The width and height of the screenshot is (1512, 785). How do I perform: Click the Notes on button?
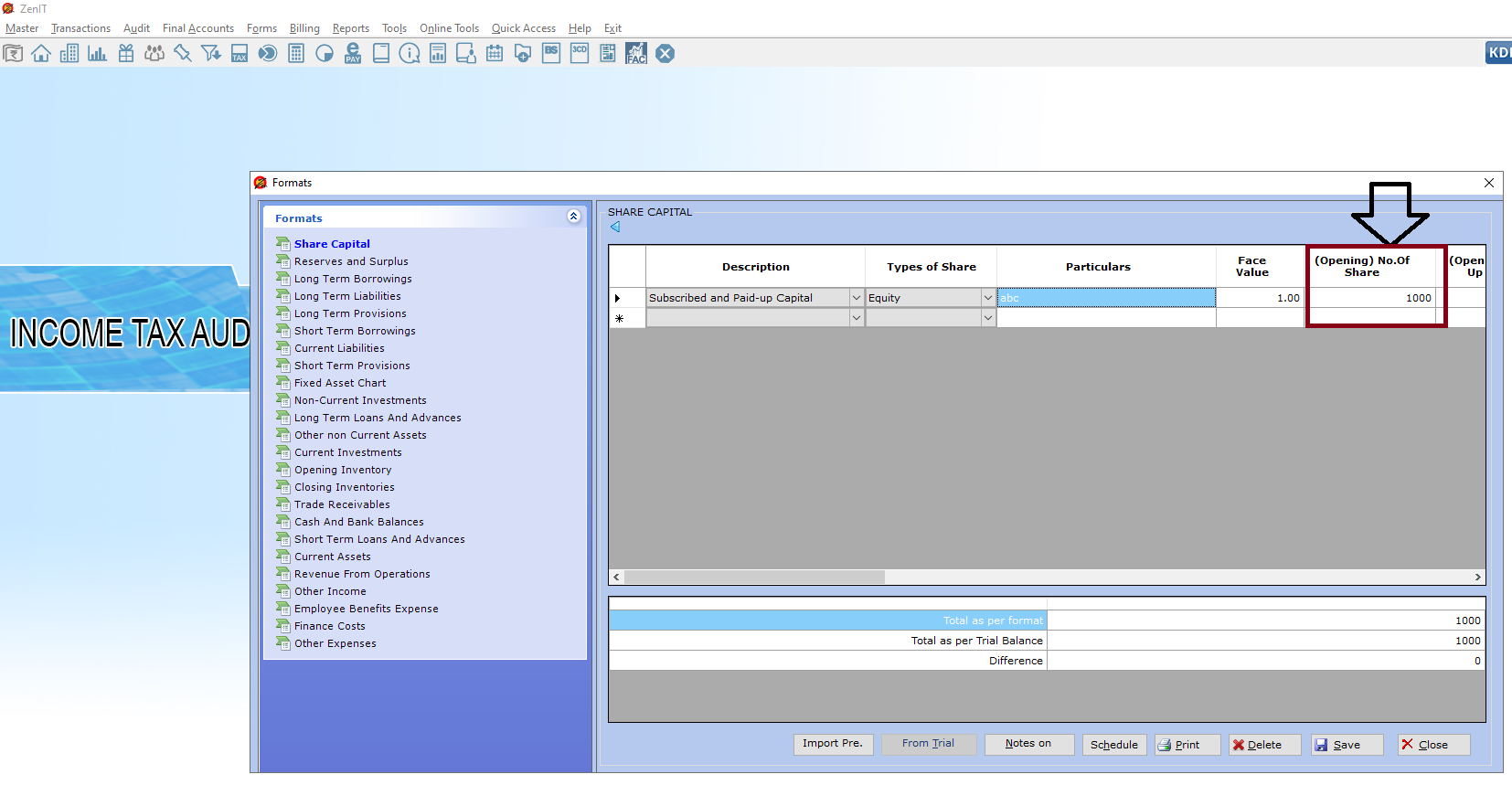pos(1028,744)
